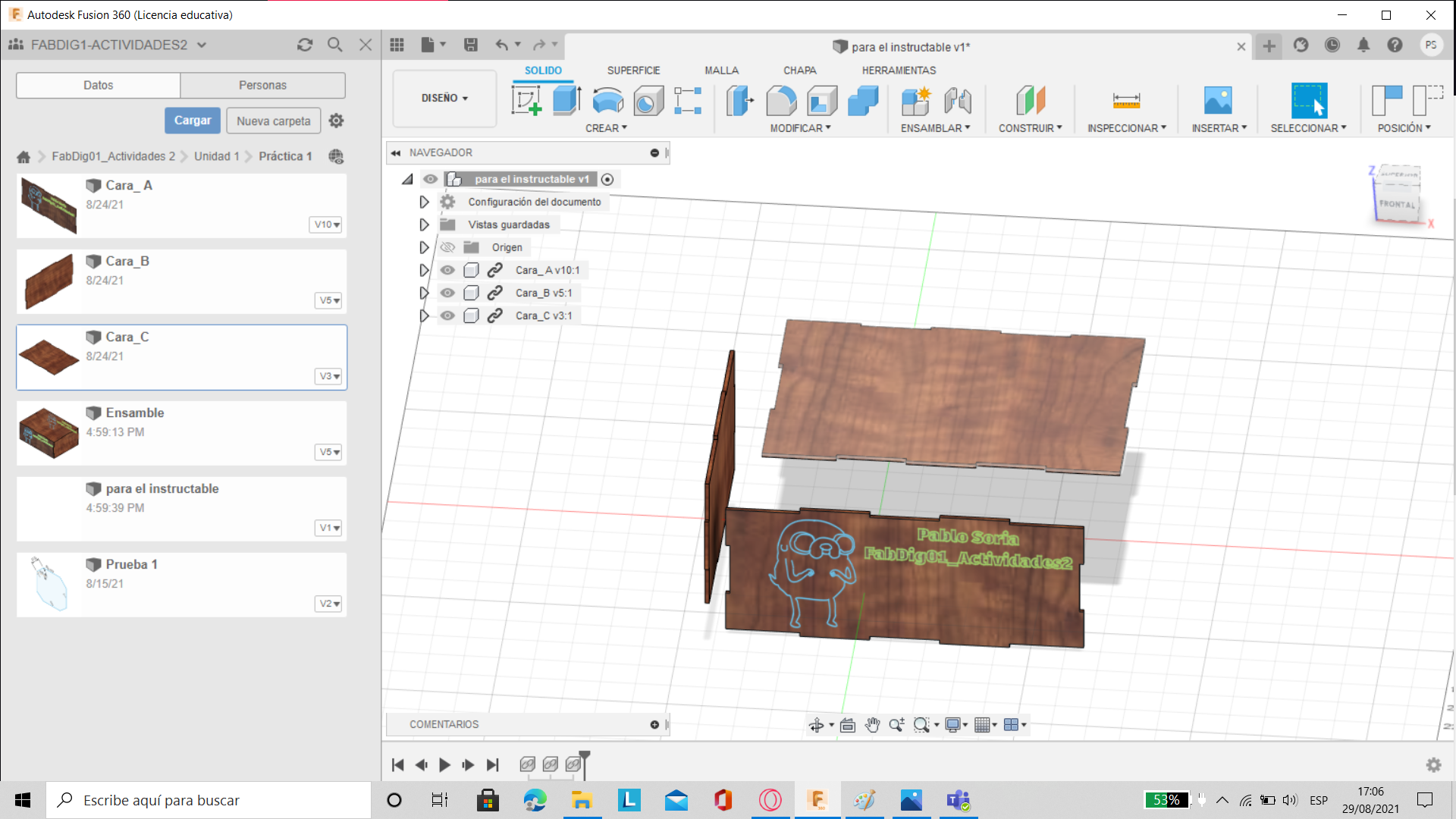Show the hidden Origen folder
1456x819 pixels.
(447, 247)
